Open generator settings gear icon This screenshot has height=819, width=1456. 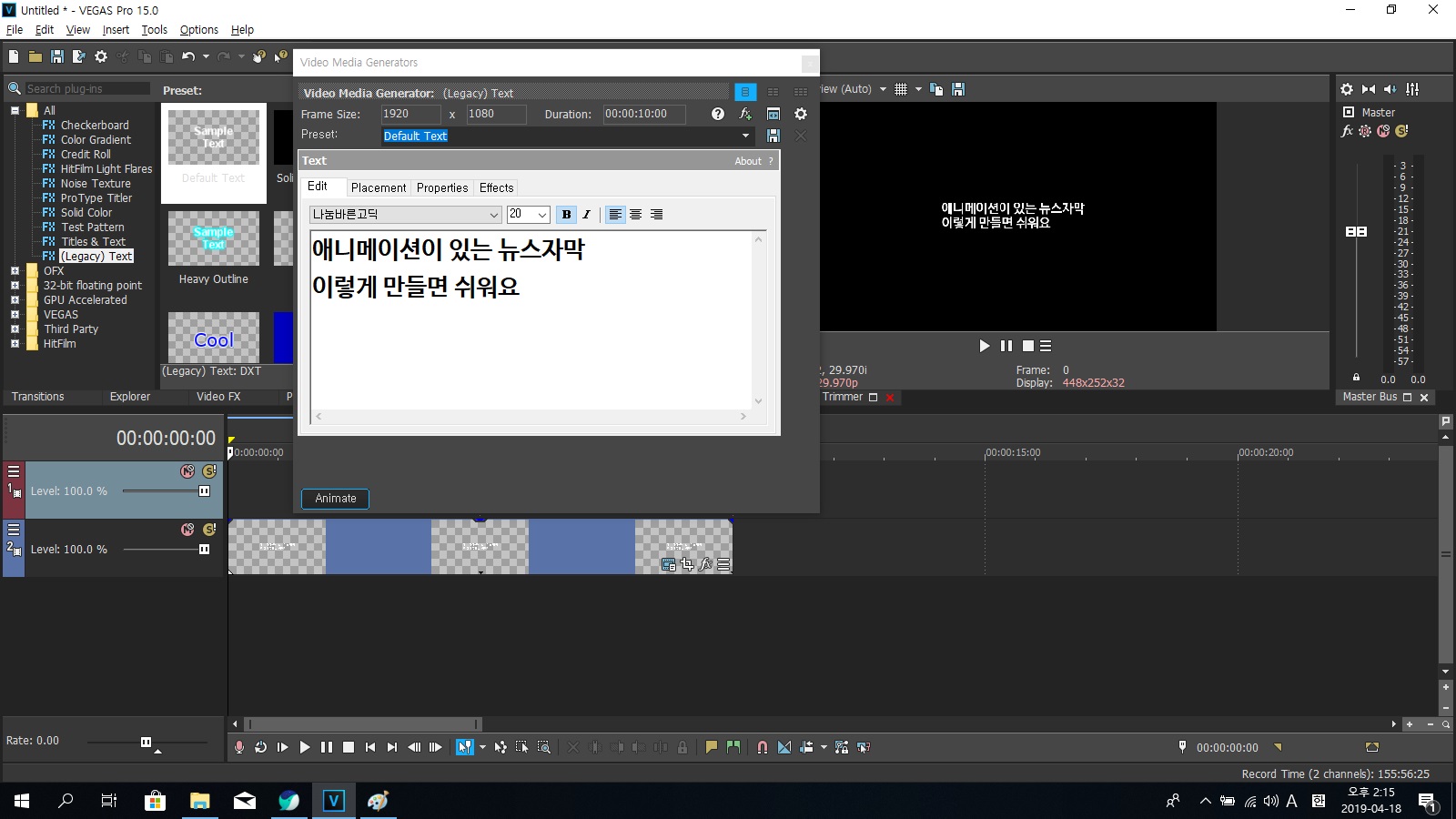[801, 114]
